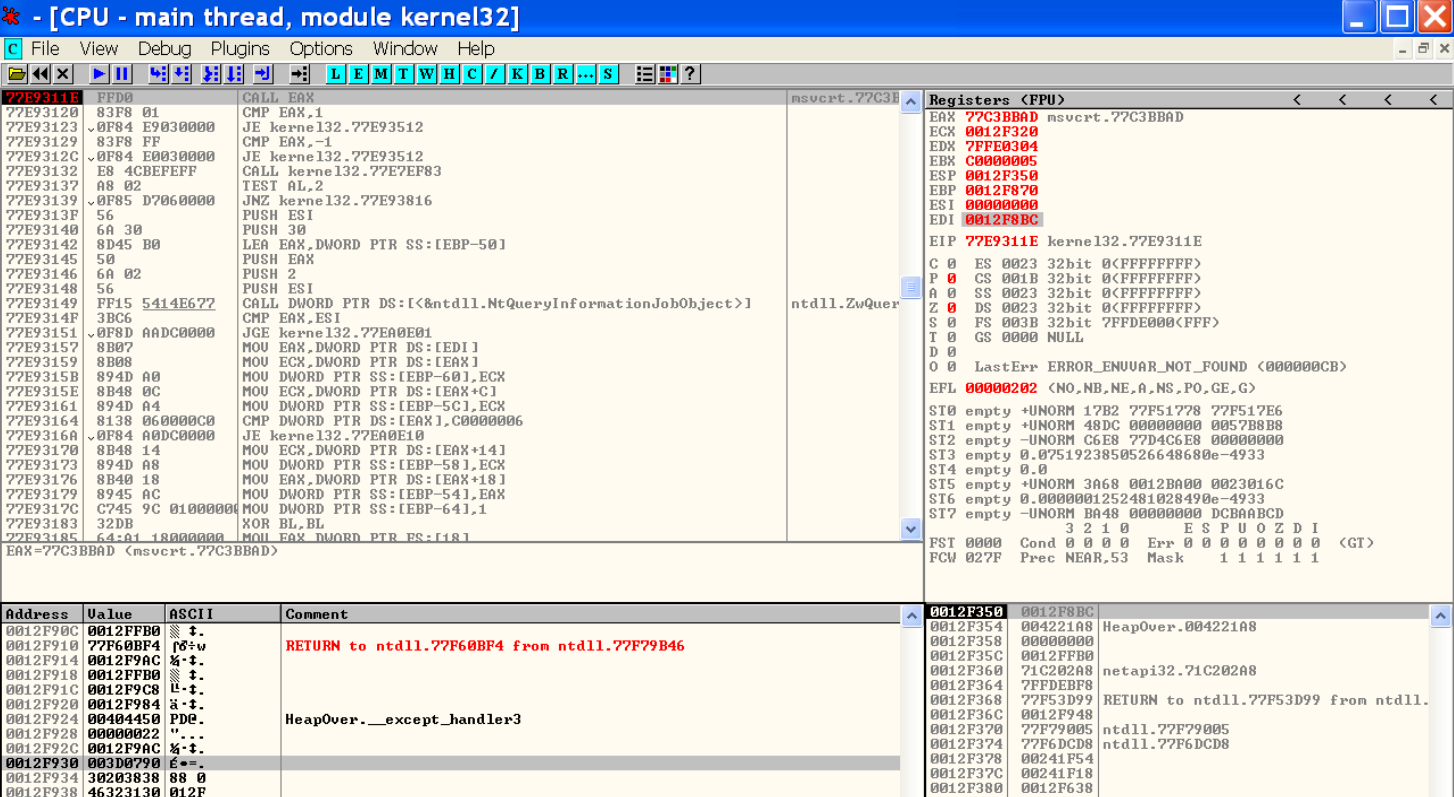The height and width of the screenshot is (797, 1454).
Task: Open the Plugins menu
Action: point(240,48)
